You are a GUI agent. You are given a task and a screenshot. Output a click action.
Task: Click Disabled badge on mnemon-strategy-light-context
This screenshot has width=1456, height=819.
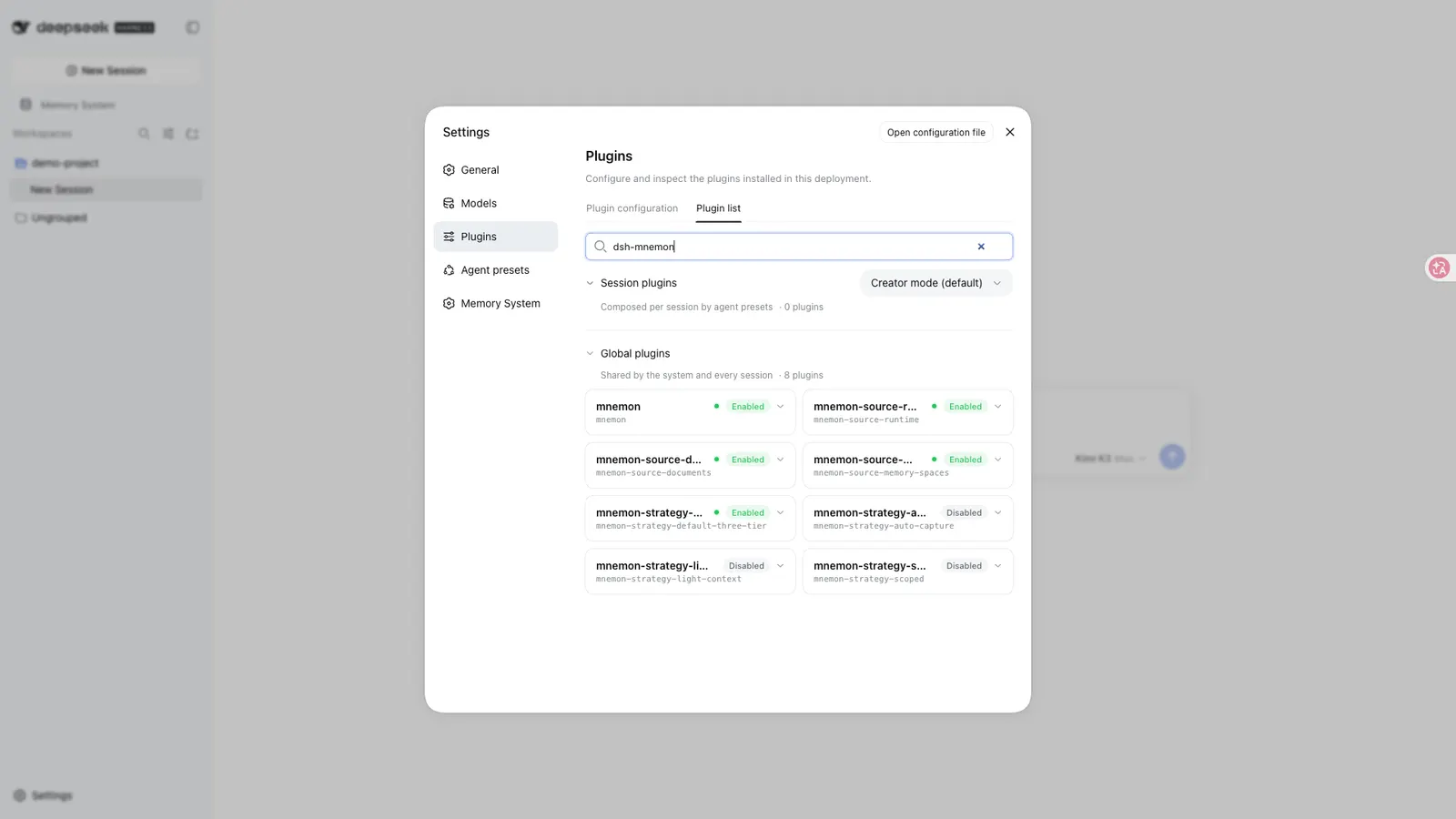746,566
